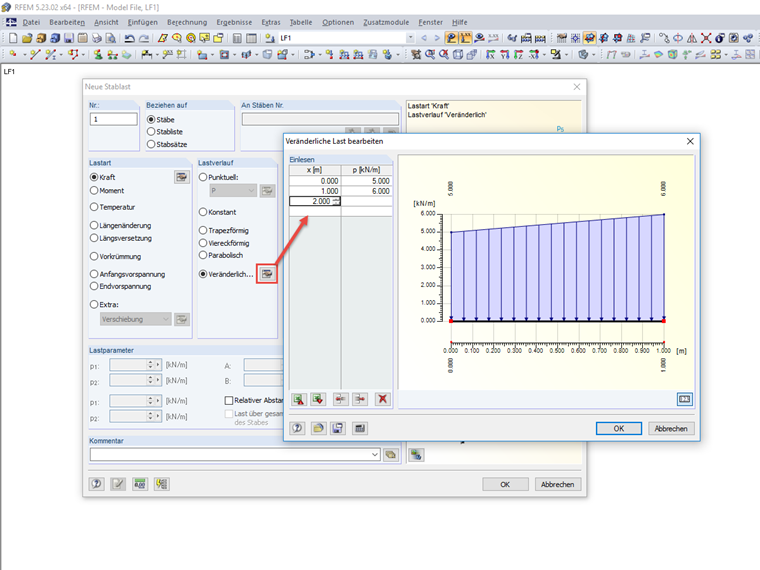Screen dimensions: 760x570
Task: Import table from Excel icon in dialog
Action: (x=299, y=399)
